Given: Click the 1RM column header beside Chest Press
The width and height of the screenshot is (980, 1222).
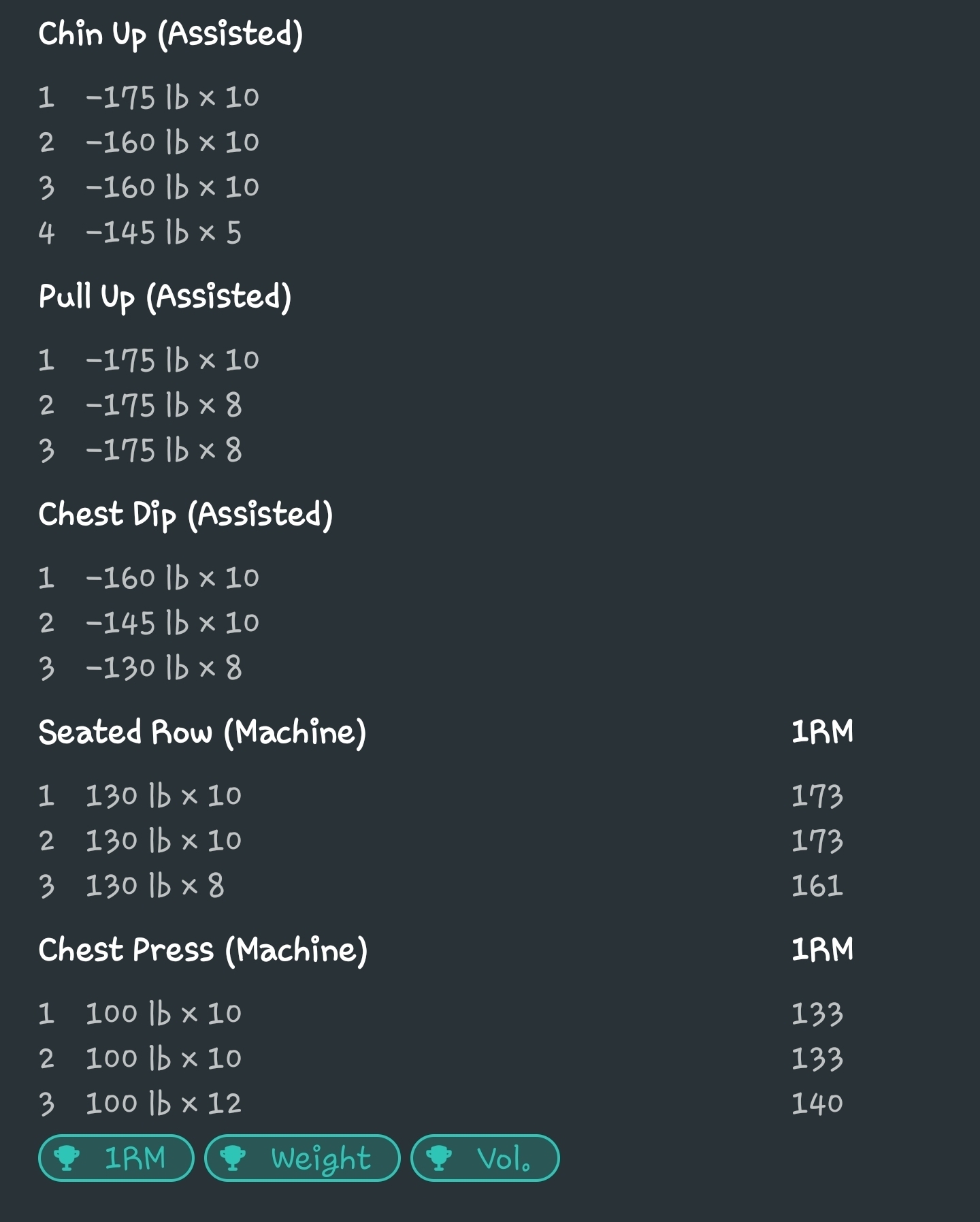Looking at the screenshot, I should tap(822, 950).
